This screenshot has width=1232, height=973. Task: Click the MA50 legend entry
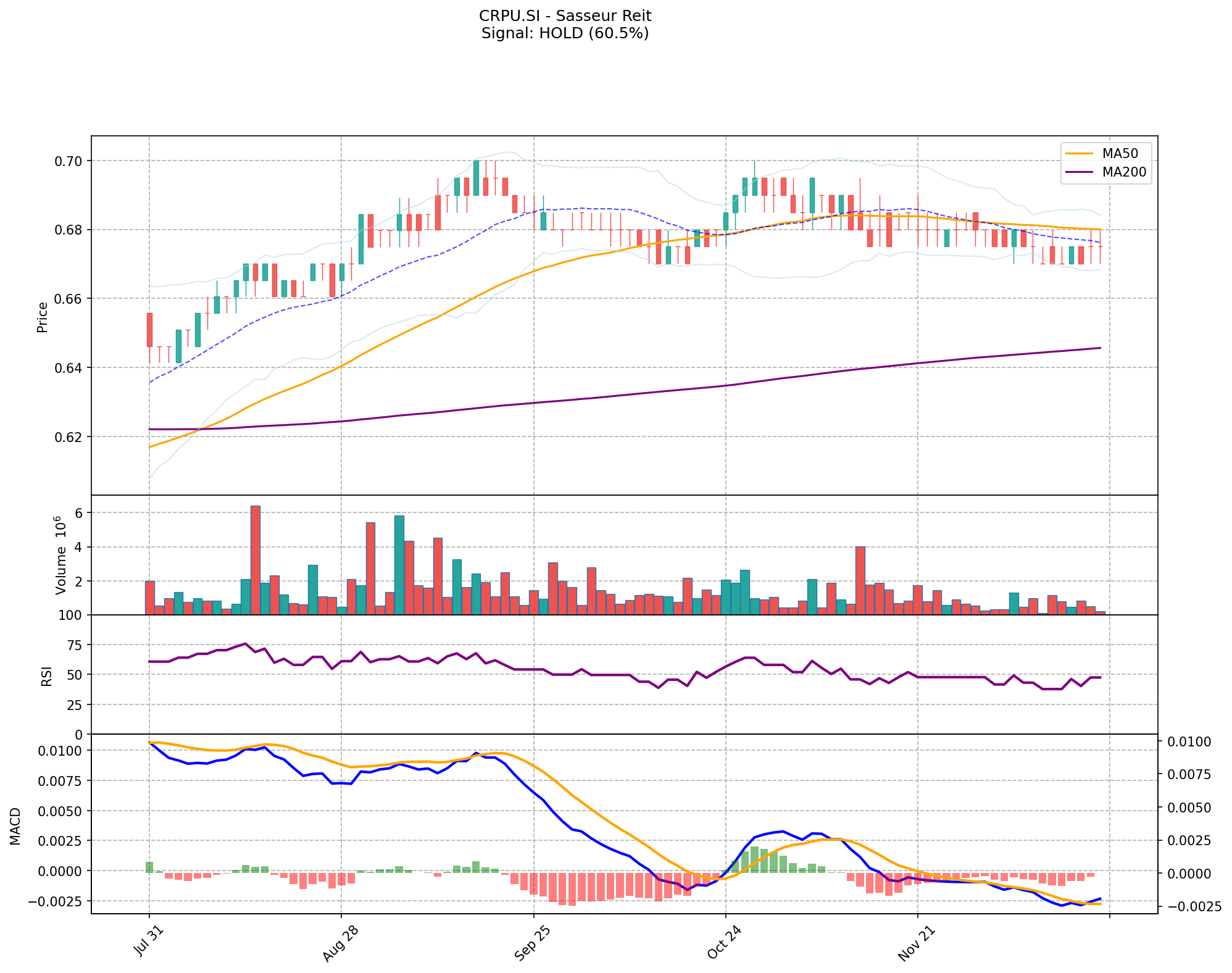point(1120,152)
